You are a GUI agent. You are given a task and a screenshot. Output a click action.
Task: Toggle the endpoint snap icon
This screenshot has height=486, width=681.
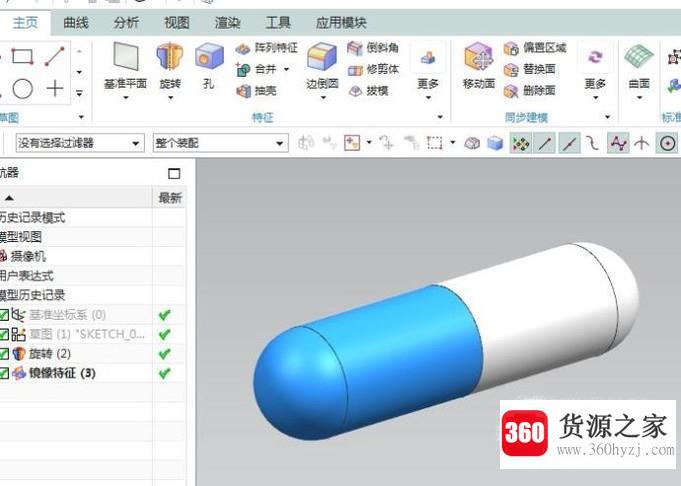pos(545,143)
